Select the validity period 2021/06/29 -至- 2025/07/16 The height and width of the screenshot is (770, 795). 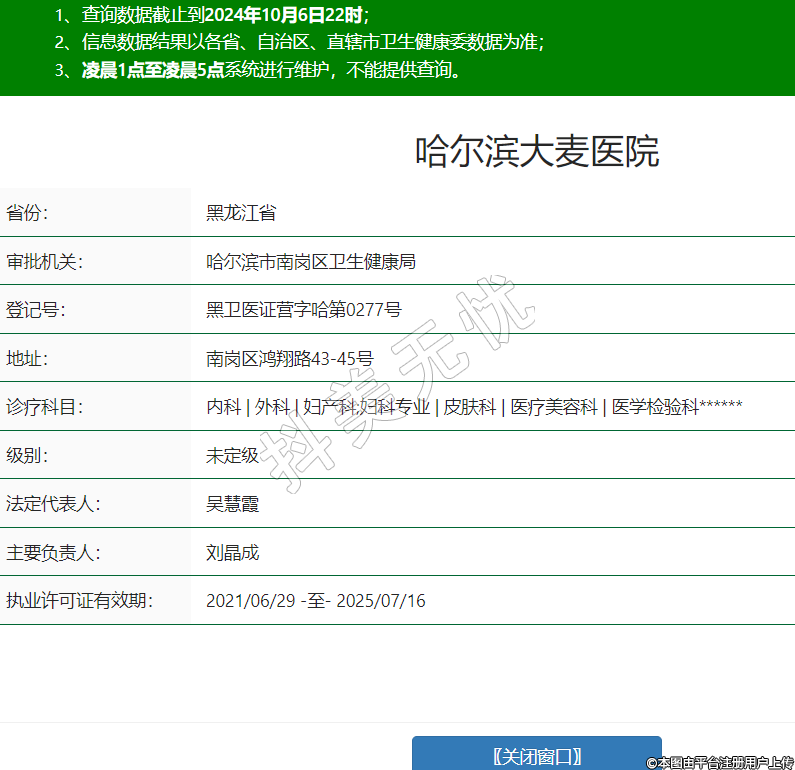[315, 601]
